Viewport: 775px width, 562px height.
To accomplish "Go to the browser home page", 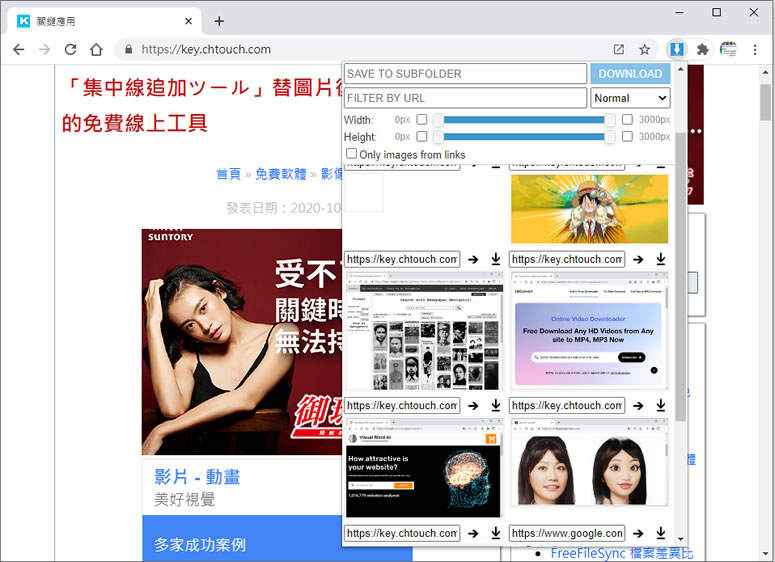I will click(96, 49).
